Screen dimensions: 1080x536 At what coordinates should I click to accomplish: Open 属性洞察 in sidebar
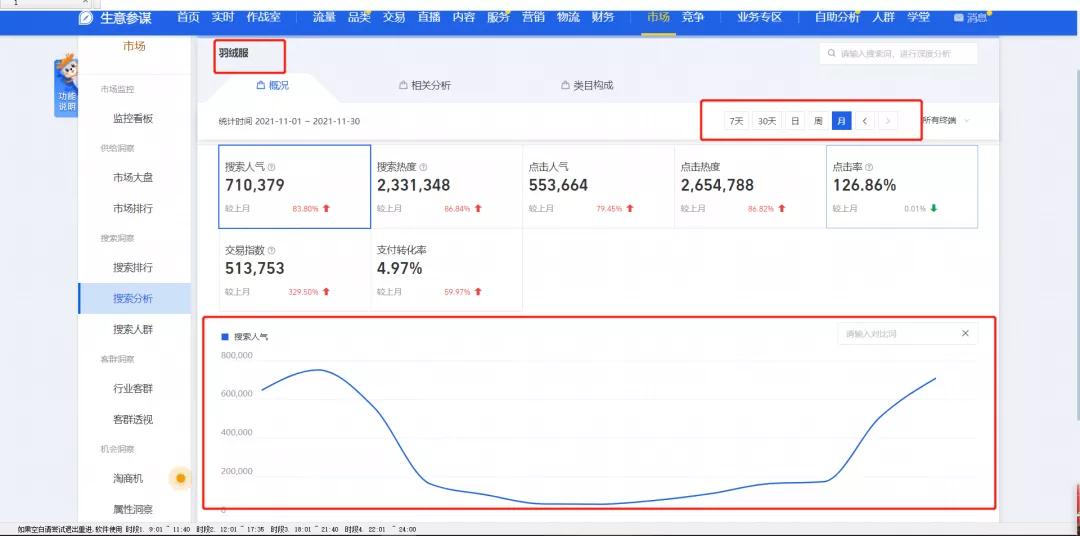134,509
